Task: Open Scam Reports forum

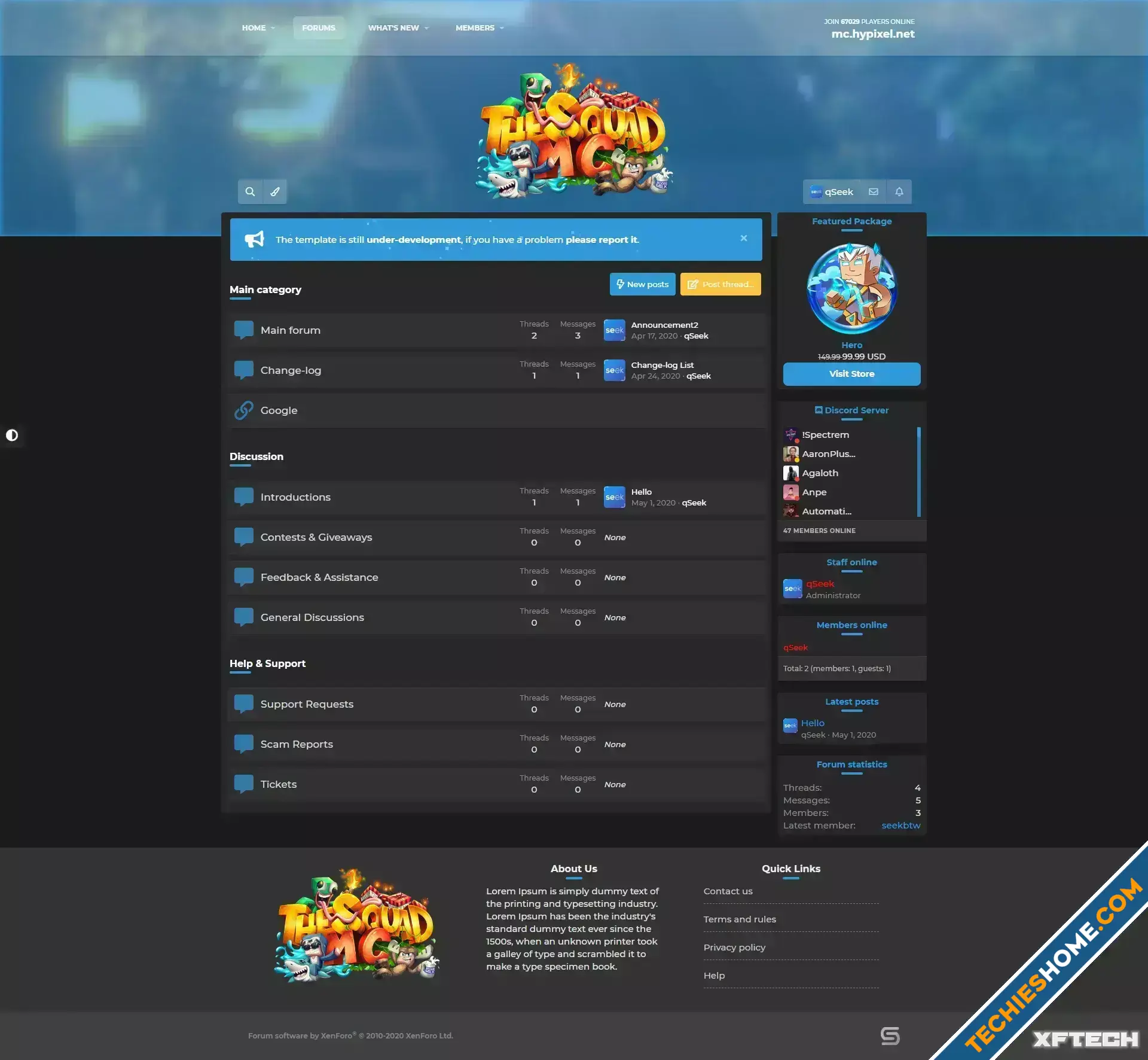Action: pos(297,744)
